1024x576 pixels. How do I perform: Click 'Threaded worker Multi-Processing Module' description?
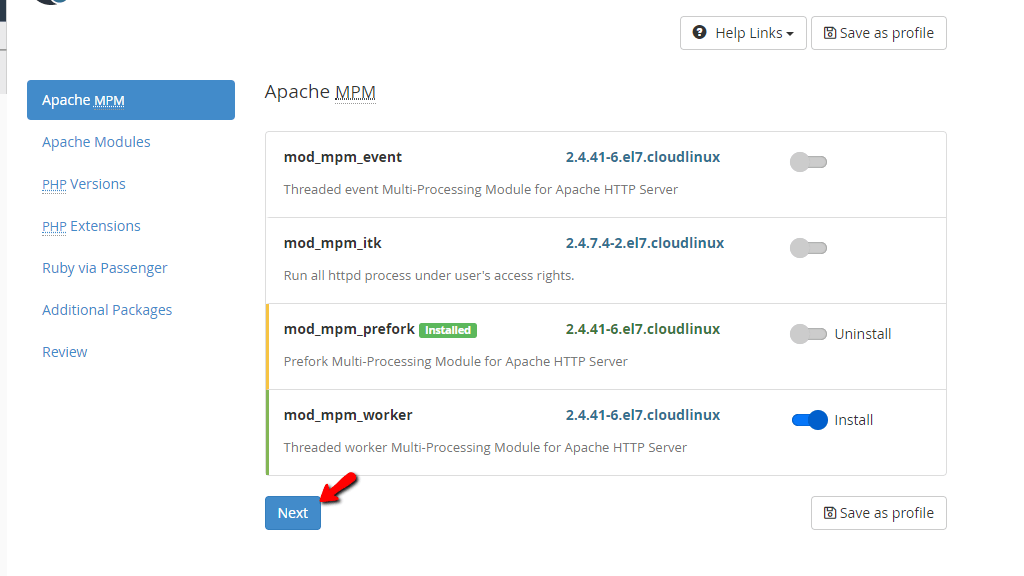coord(485,447)
